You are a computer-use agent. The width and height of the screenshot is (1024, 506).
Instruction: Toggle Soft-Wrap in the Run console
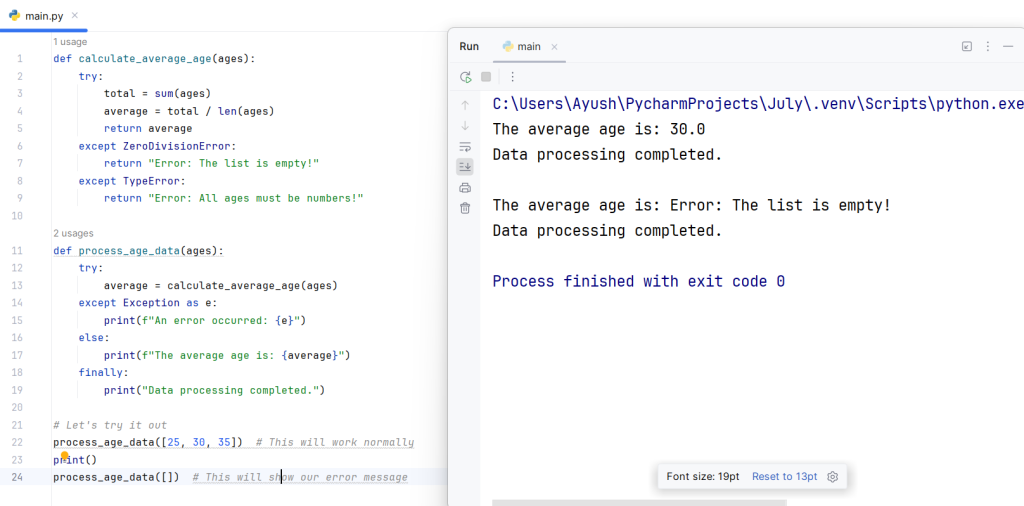click(465, 146)
